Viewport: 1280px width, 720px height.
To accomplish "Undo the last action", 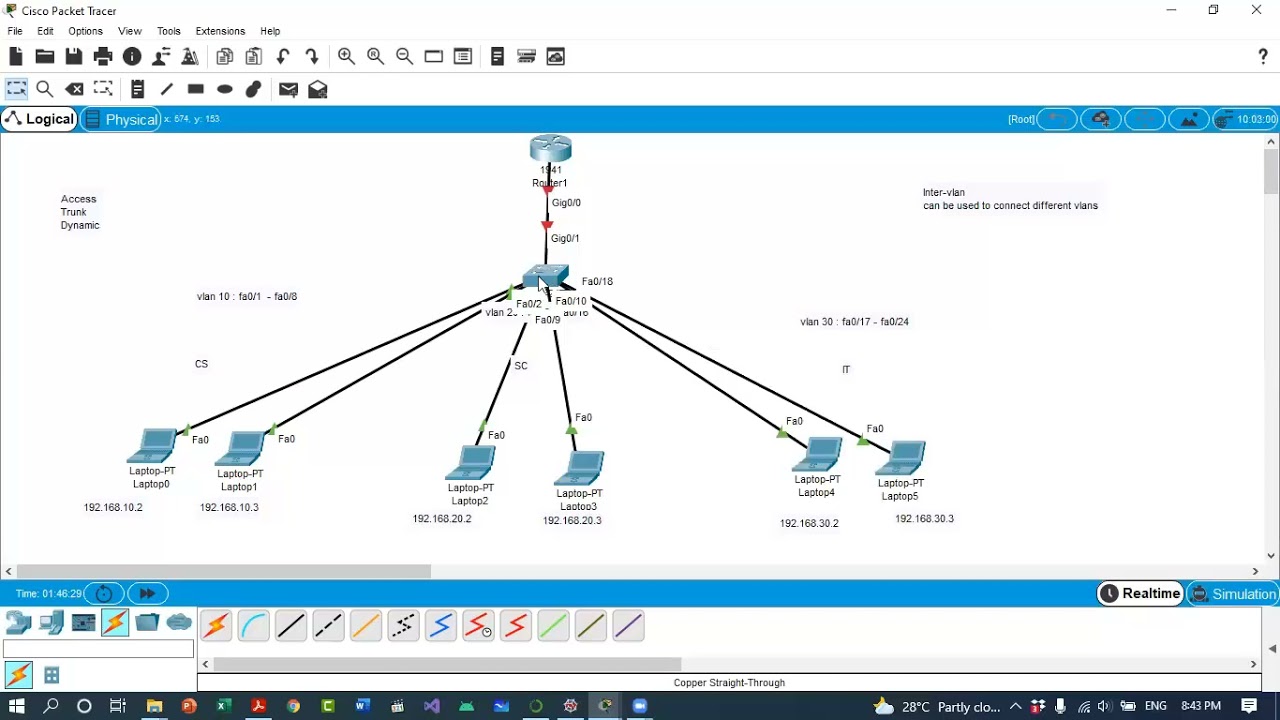I will pos(283,57).
